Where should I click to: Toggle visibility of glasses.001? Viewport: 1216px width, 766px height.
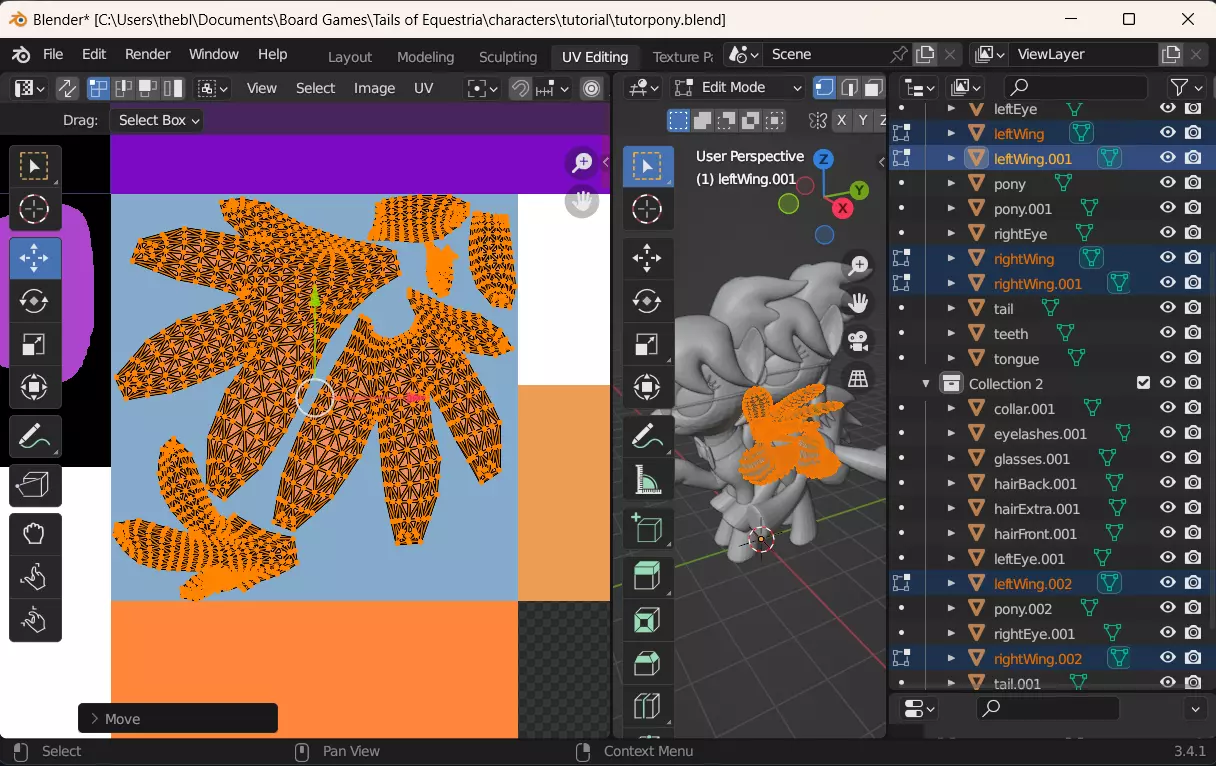click(1167, 458)
